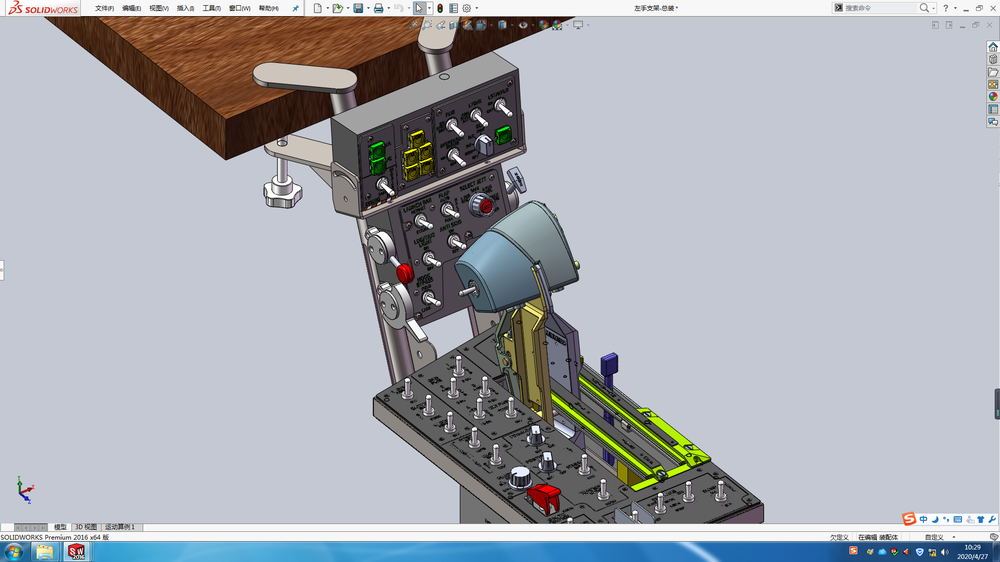Open the 帮助(H) menu
Image resolution: width=1000 pixels, height=562 pixels.
tap(268, 8)
